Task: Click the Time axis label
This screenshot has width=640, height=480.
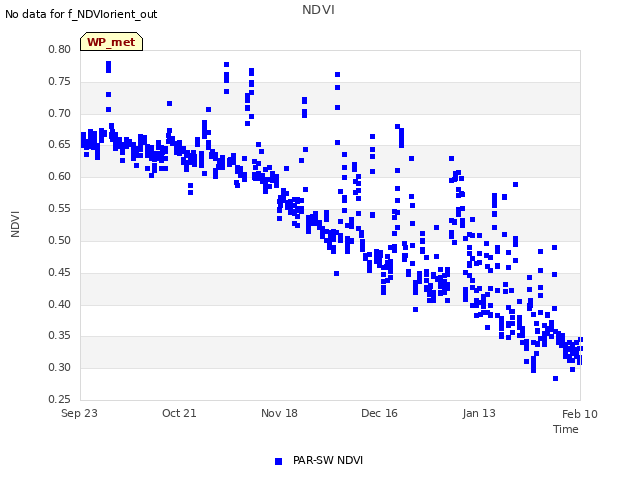Action: point(566,429)
